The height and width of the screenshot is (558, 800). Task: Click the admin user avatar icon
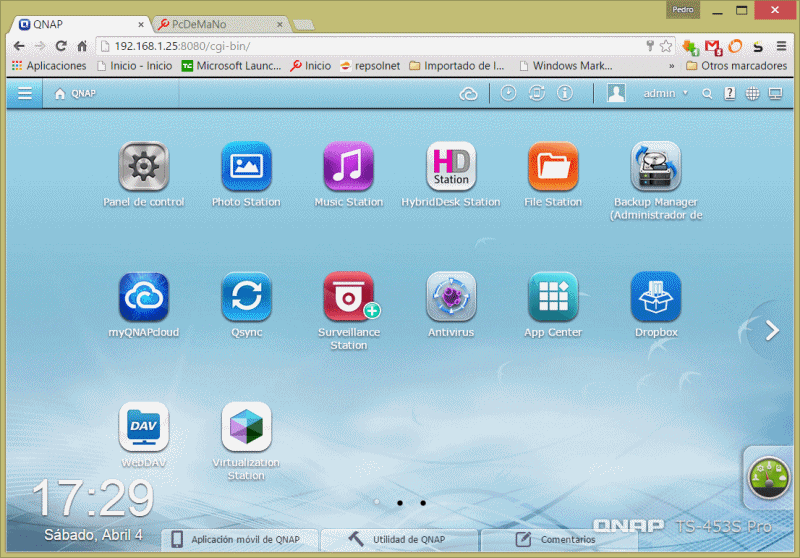(616, 93)
